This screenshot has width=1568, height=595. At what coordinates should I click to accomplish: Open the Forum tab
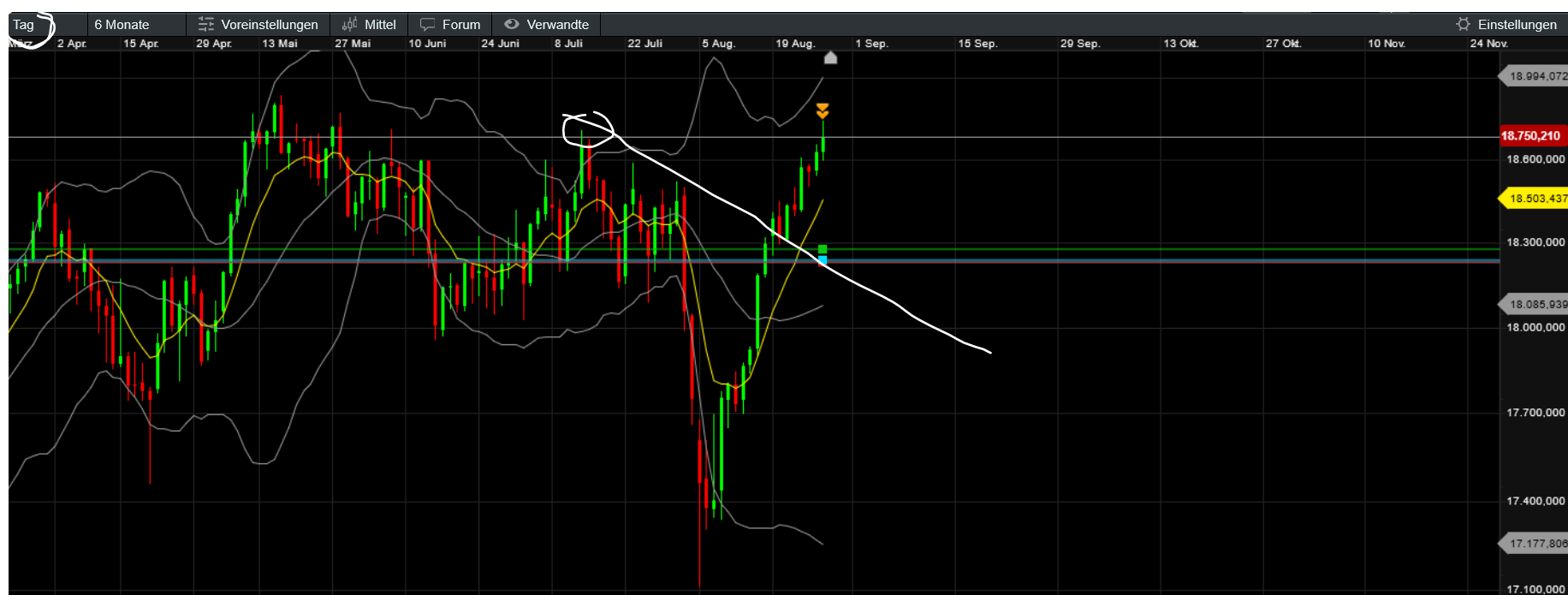461,25
